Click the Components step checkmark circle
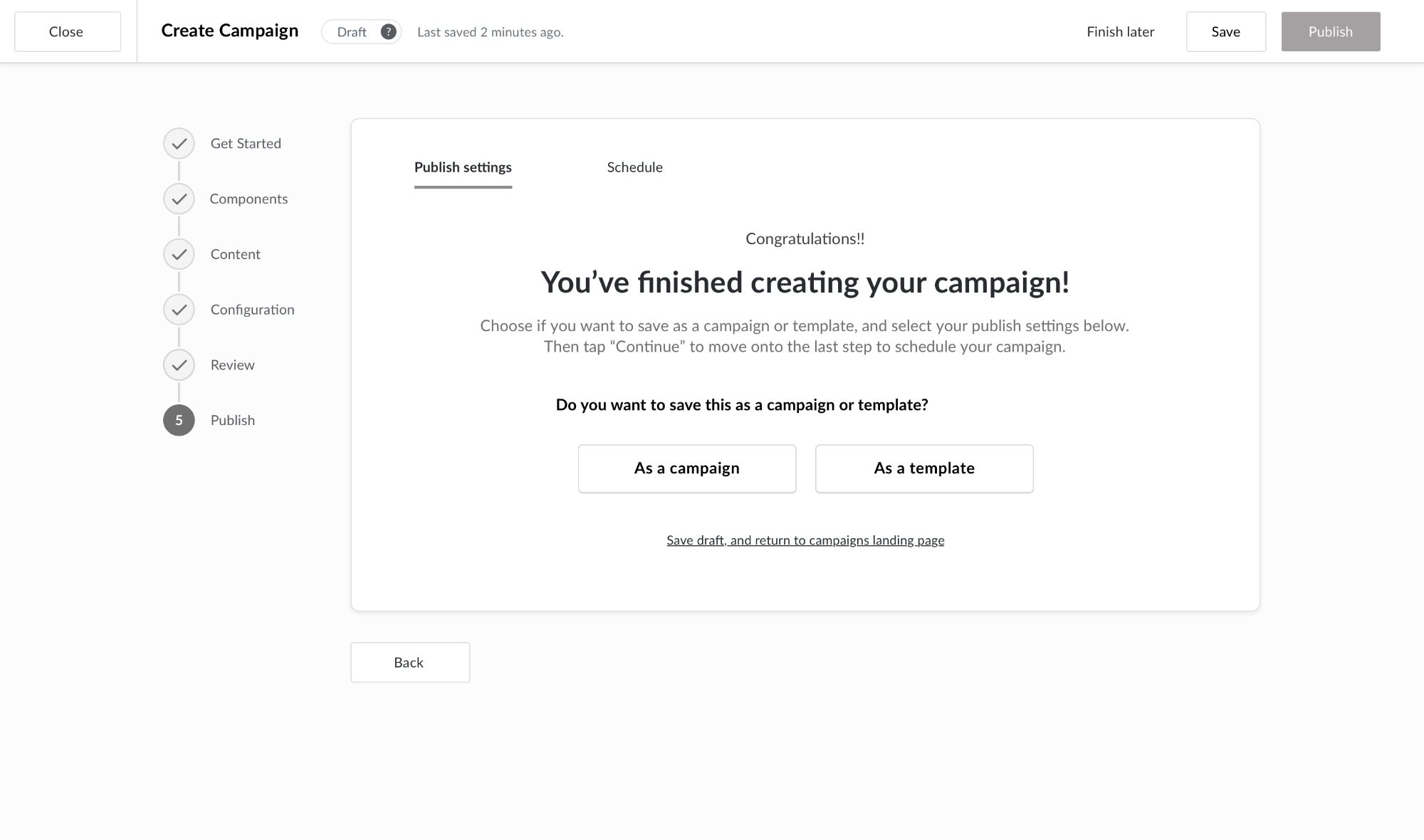The image size is (1424, 840). tap(179, 199)
